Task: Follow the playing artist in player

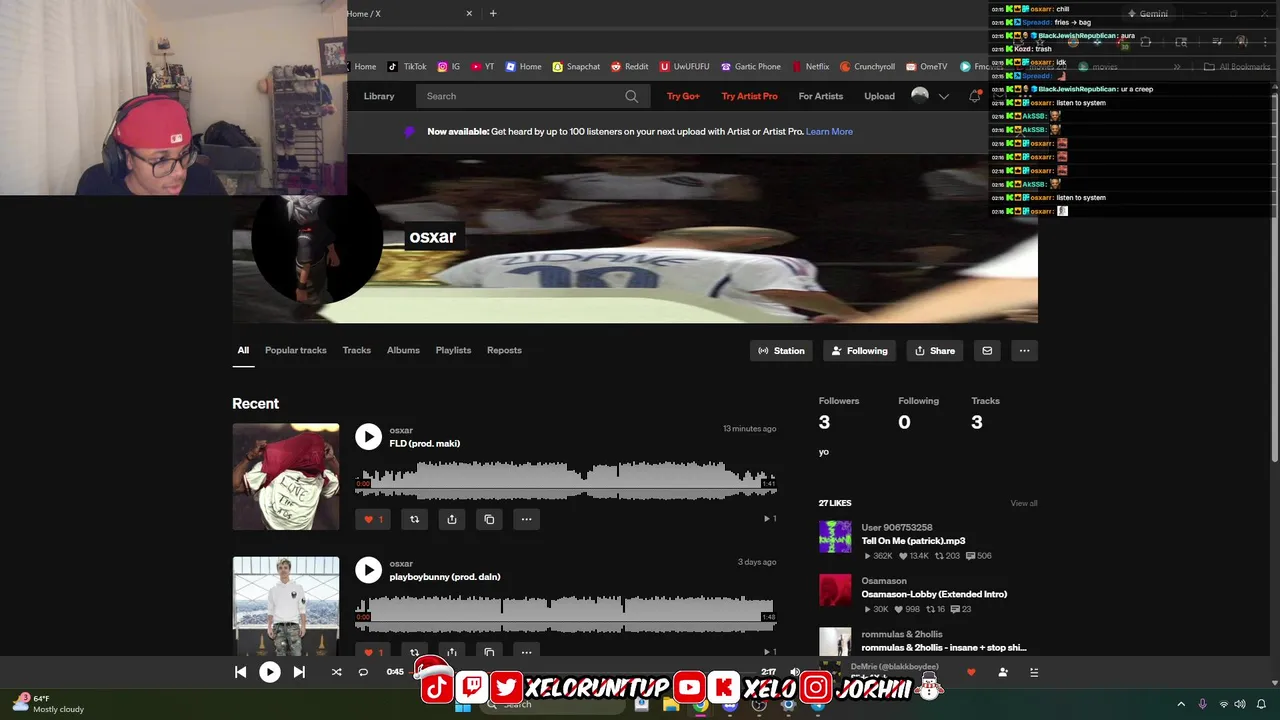Action: 1003,672
